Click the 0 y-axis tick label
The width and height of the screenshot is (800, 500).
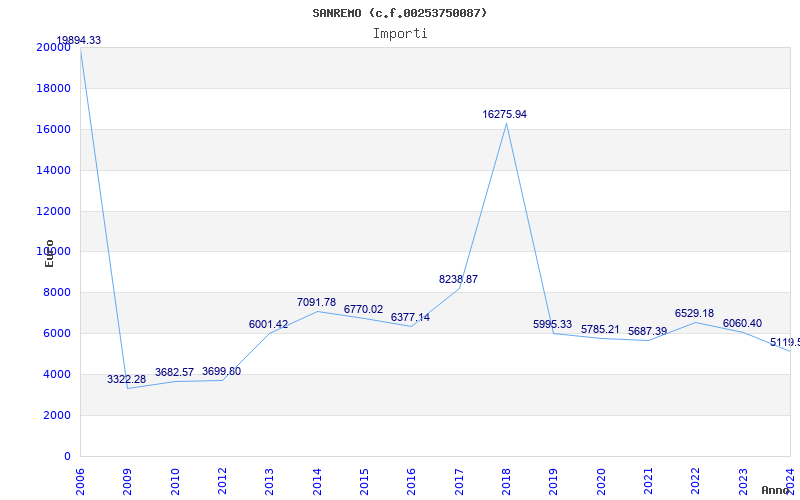[x=67, y=456]
